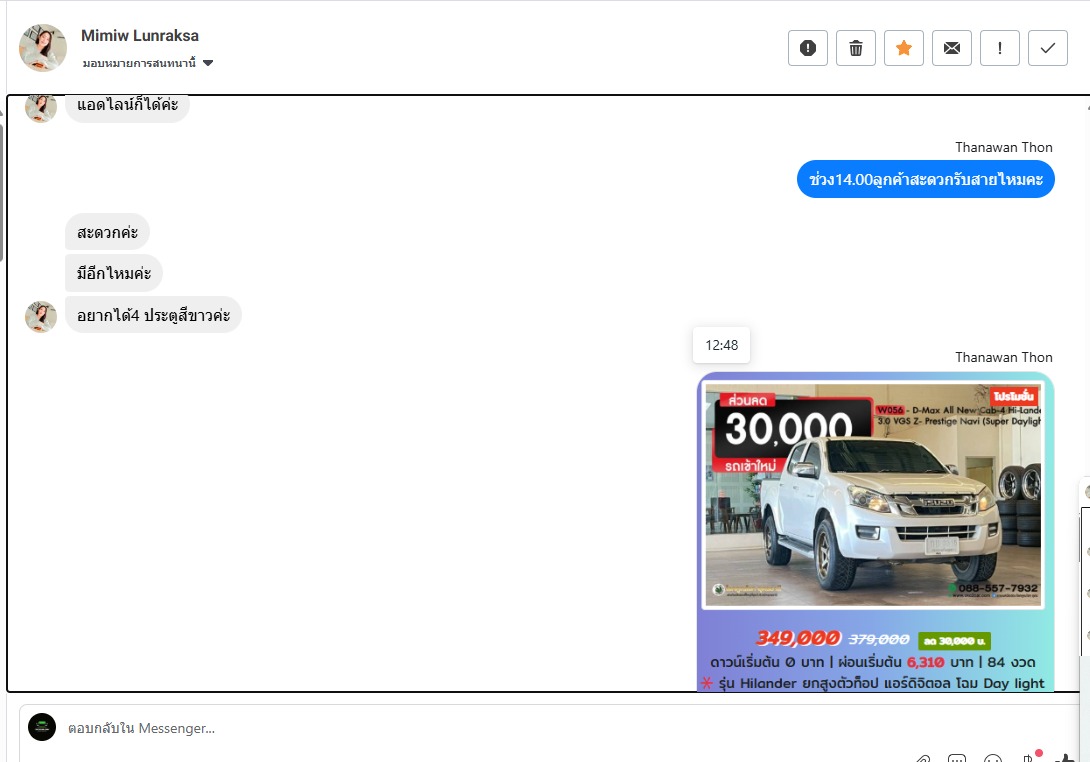
Task: Open the มอบหมายการสนทนานี้ assign dropdown
Action: (147, 63)
